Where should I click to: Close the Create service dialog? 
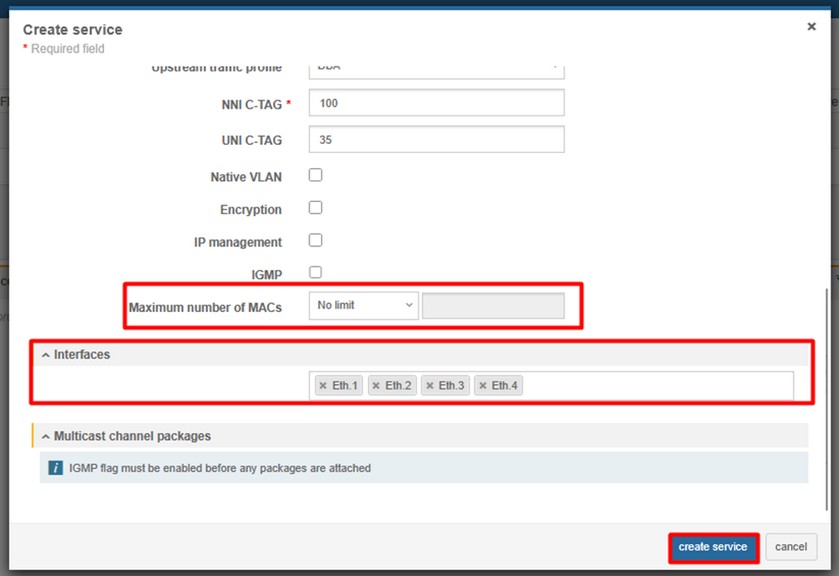coord(811,27)
